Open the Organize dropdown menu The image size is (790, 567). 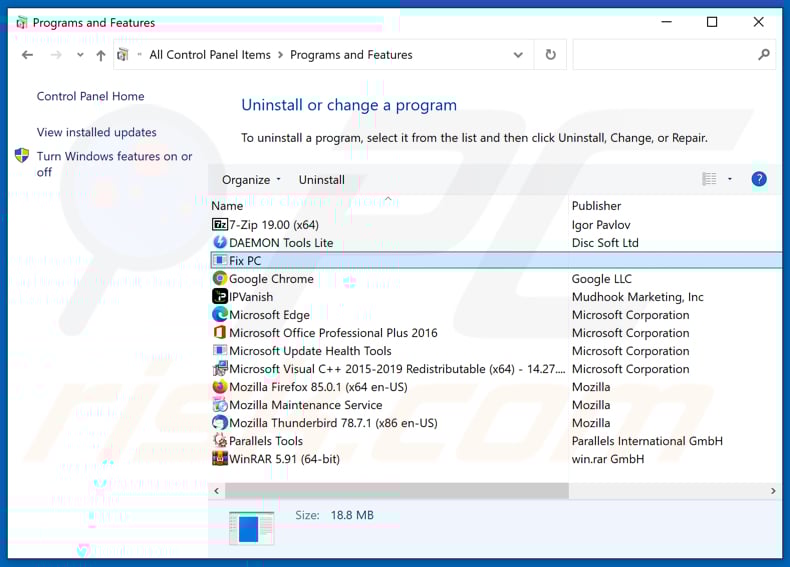(x=251, y=180)
